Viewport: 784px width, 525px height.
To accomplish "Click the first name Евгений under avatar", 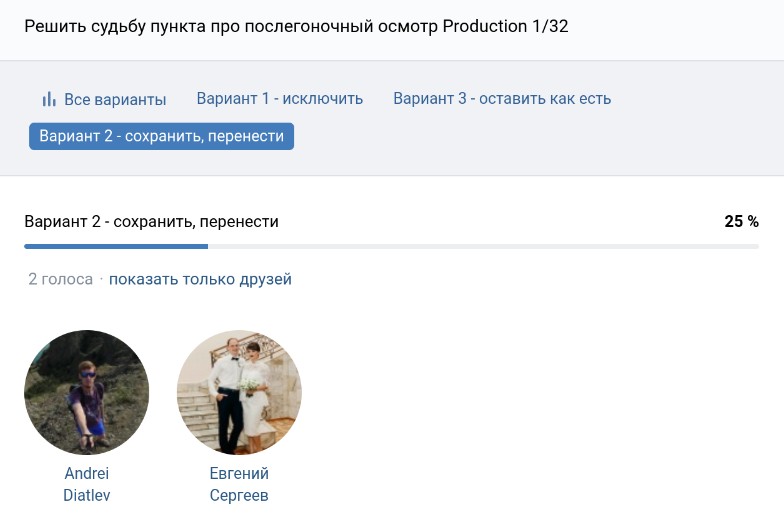I will pyautogui.click(x=239, y=474).
